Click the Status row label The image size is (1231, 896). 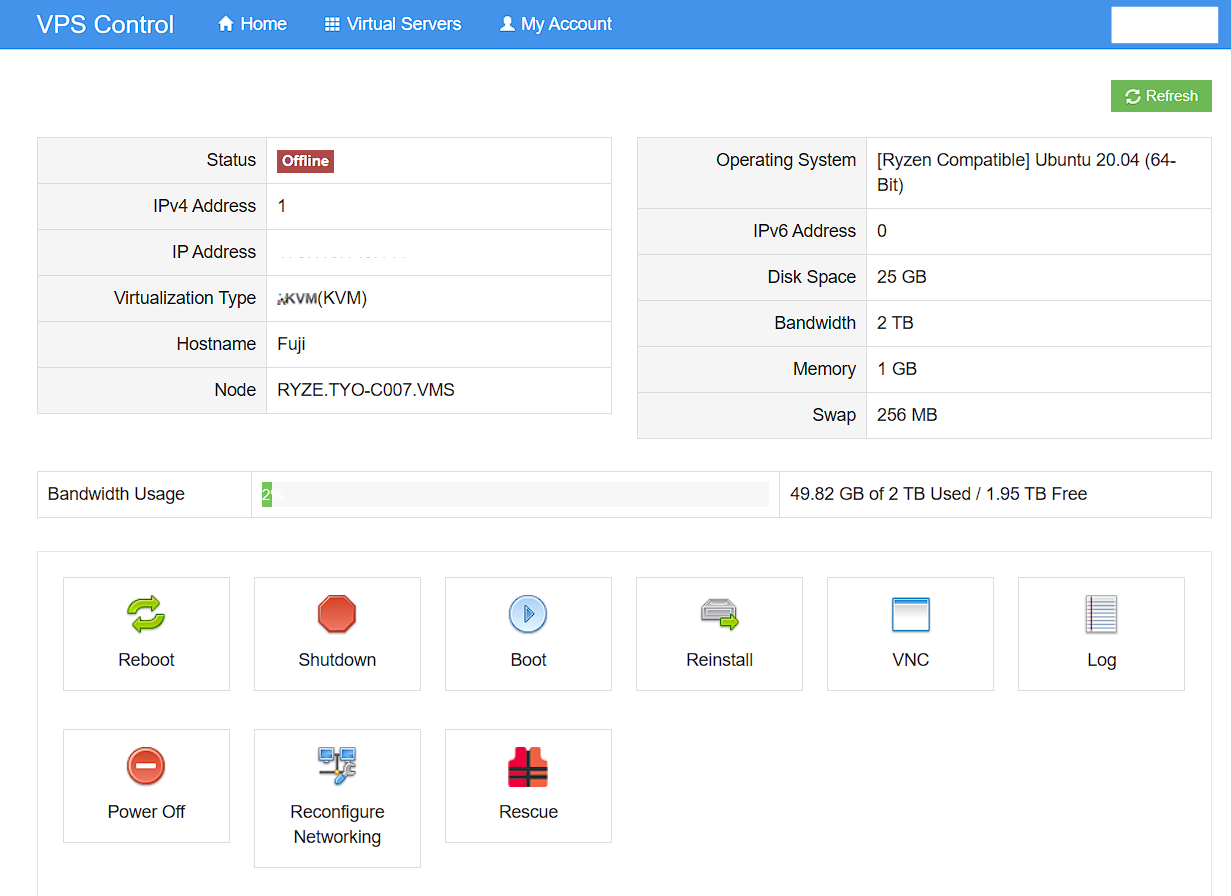click(231, 160)
